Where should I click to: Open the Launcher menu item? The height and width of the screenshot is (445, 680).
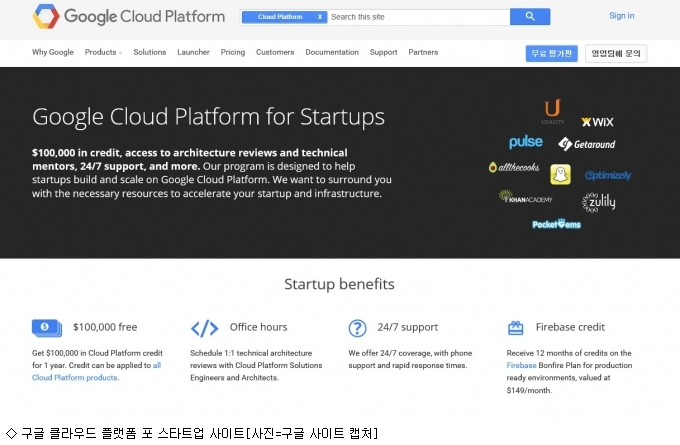(x=193, y=52)
